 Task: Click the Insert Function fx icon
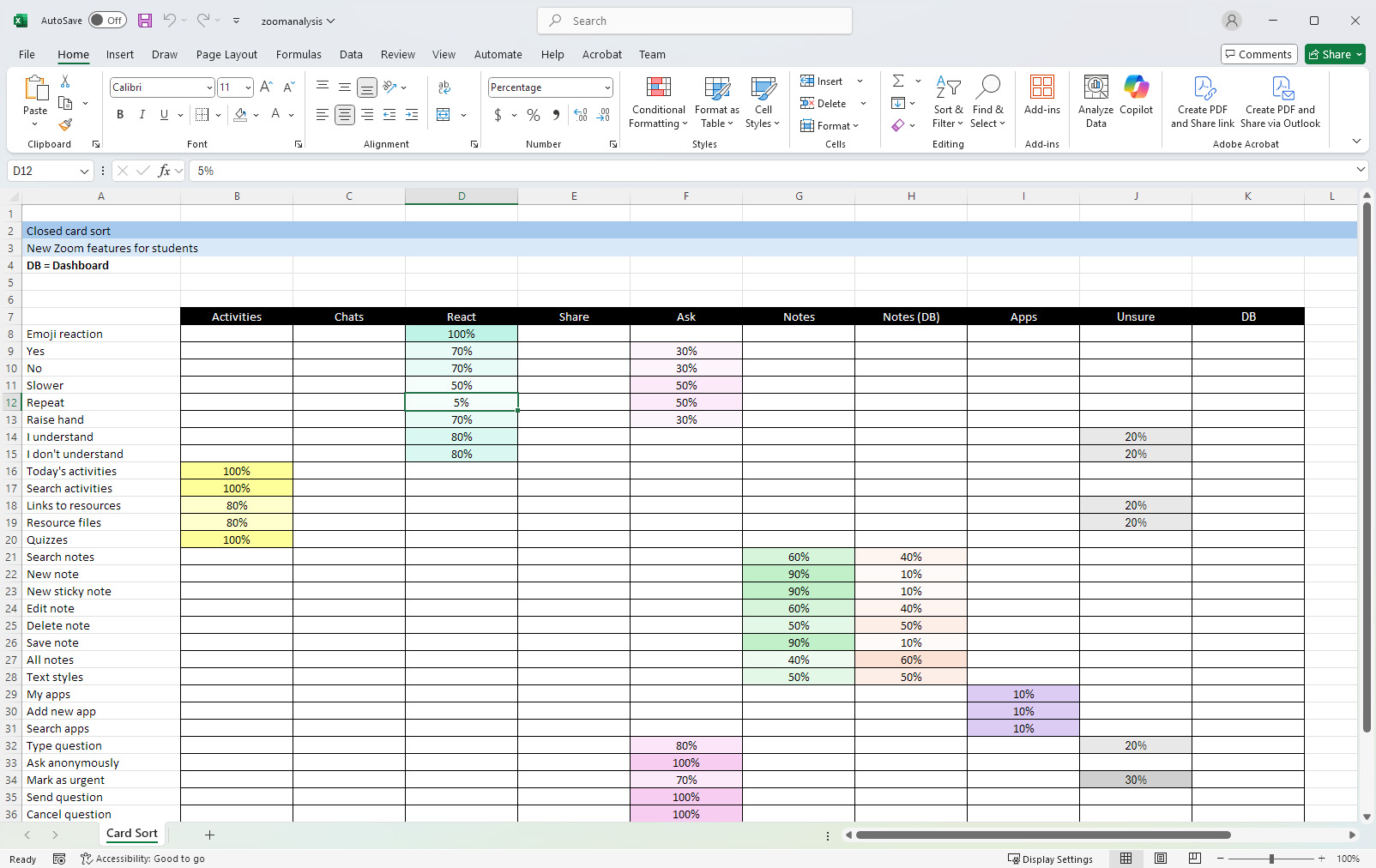point(165,171)
